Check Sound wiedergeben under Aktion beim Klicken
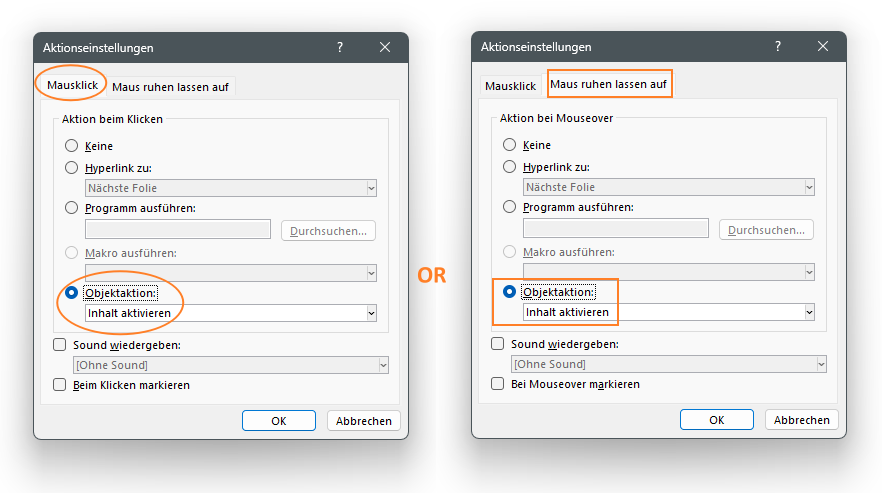 pos(59,345)
